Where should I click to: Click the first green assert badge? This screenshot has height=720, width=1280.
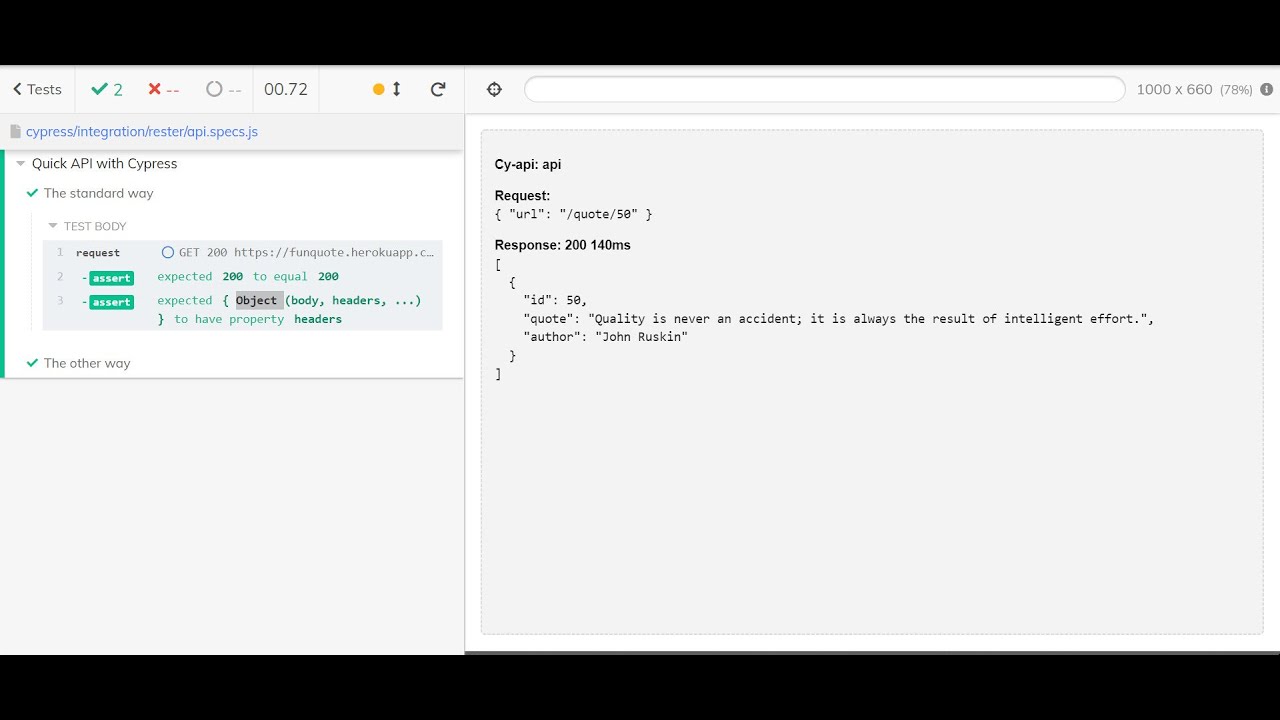pos(111,278)
